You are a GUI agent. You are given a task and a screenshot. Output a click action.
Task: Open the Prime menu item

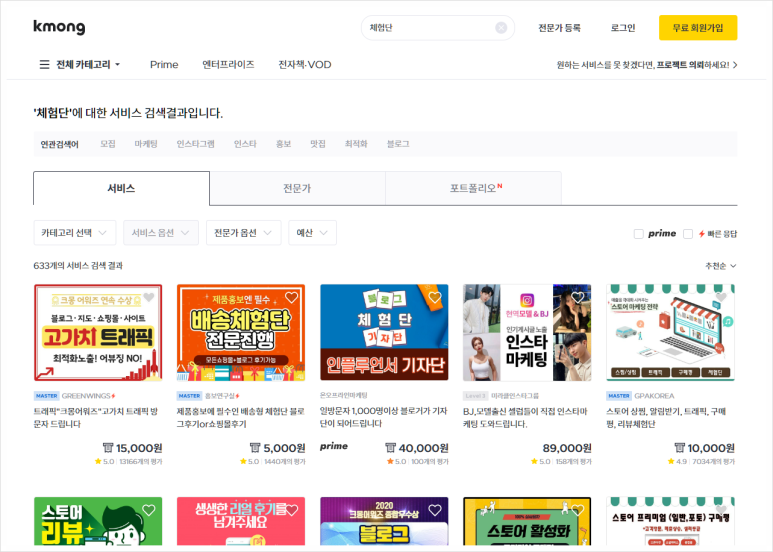[x=164, y=65]
